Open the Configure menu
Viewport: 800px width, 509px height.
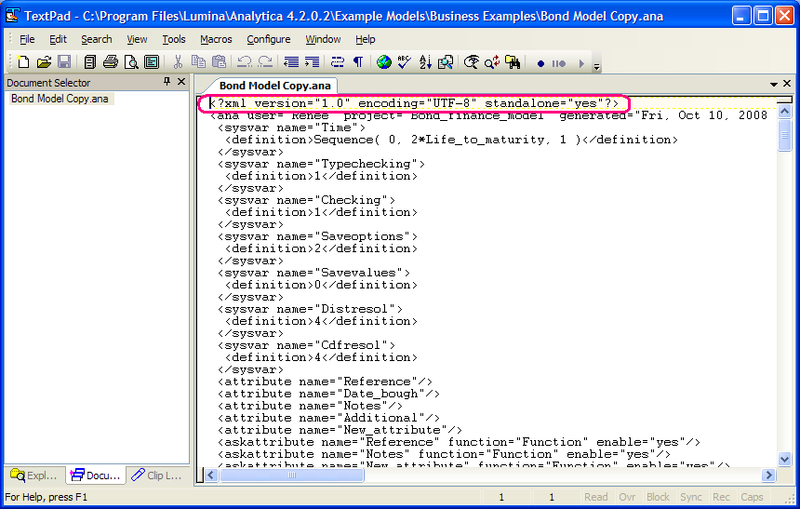(268, 39)
